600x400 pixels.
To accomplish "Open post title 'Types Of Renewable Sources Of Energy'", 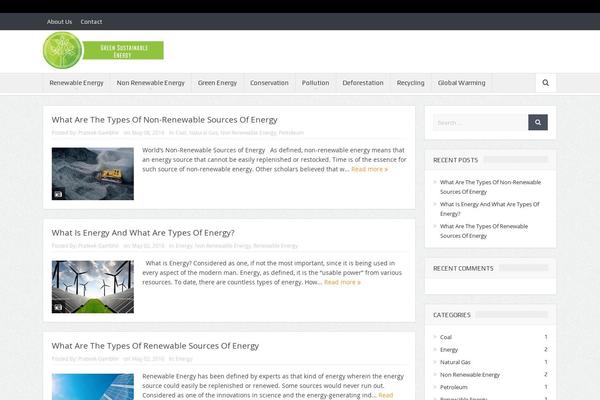I will point(155,346).
